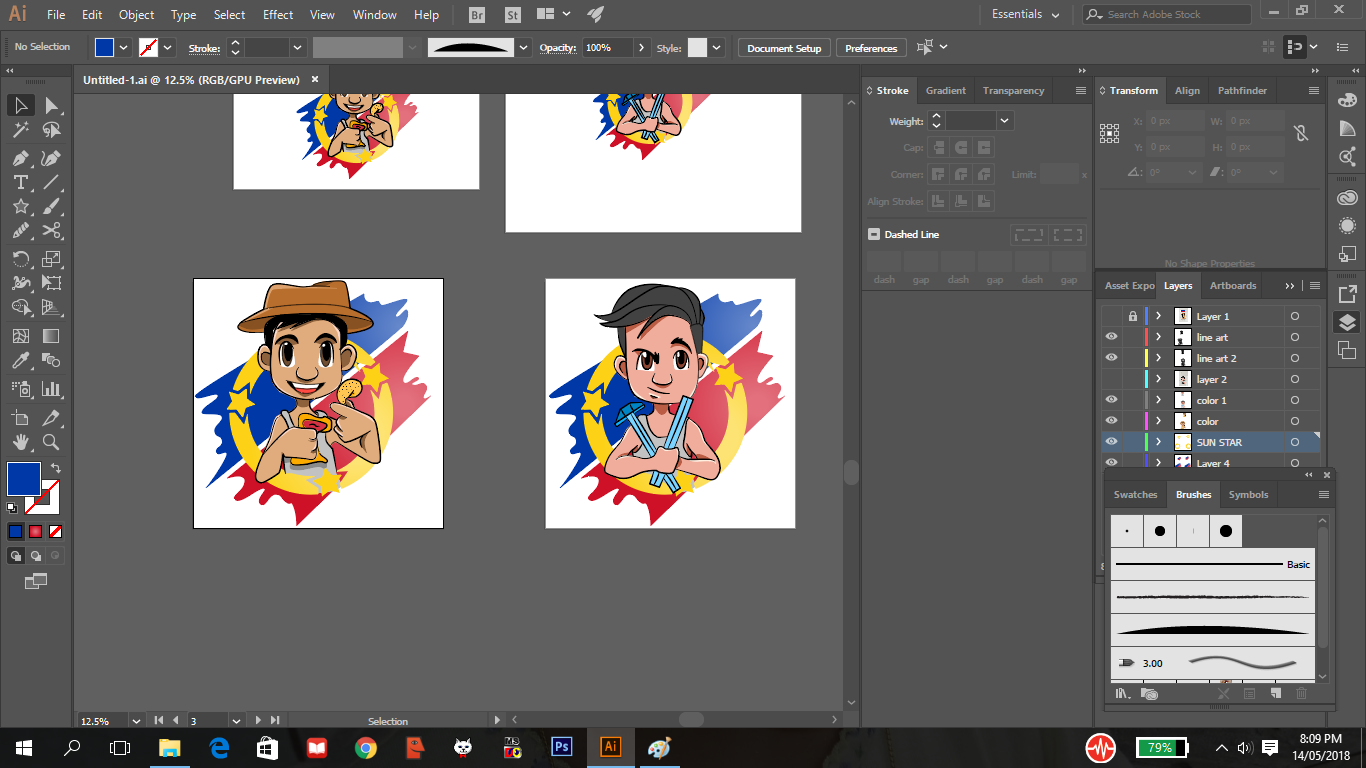The width and height of the screenshot is (1366, 768).
Task: Open the artboard navigation dropdown
Action: point(237,720)
